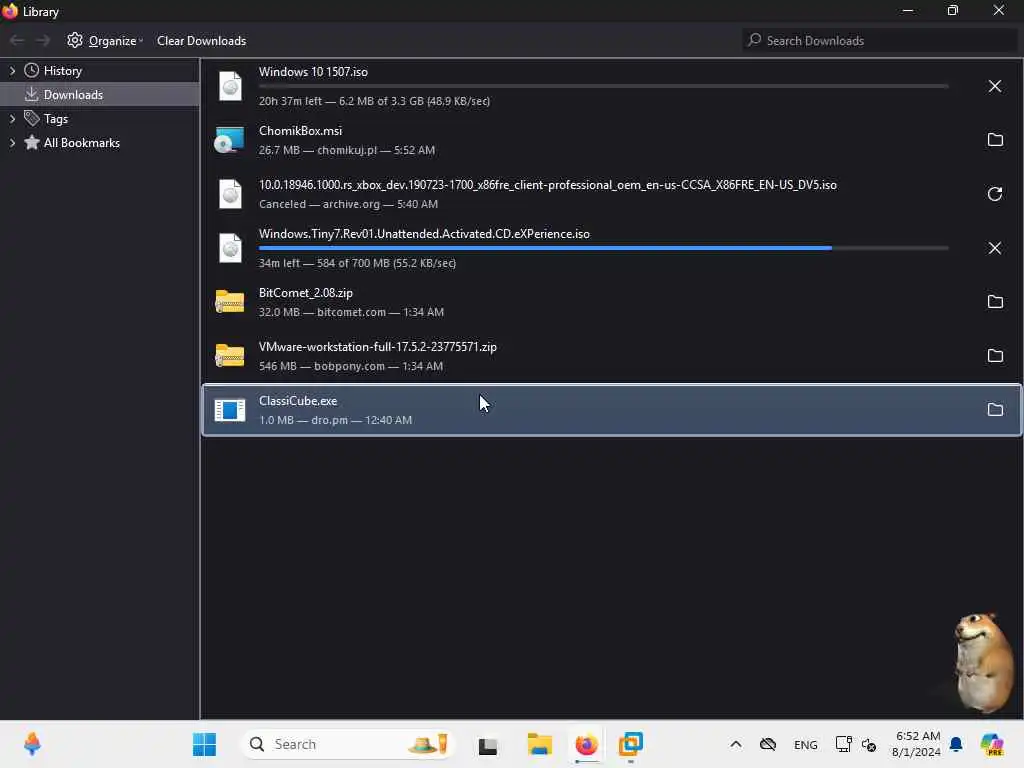Select the VMware-workstation-full-17.5.2 file name
Viewport: 1024px width, 768px height.
pos(377,347)
